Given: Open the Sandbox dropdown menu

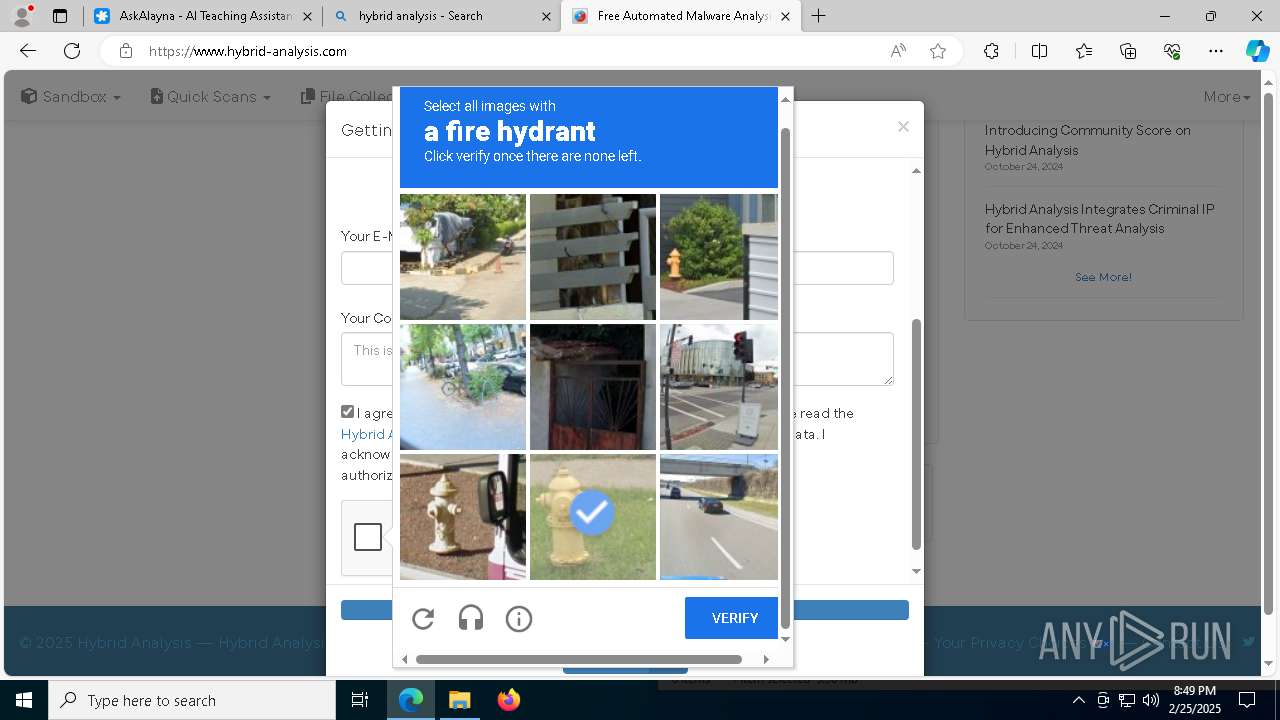Looking at the screenshot, I should [71, 96].
